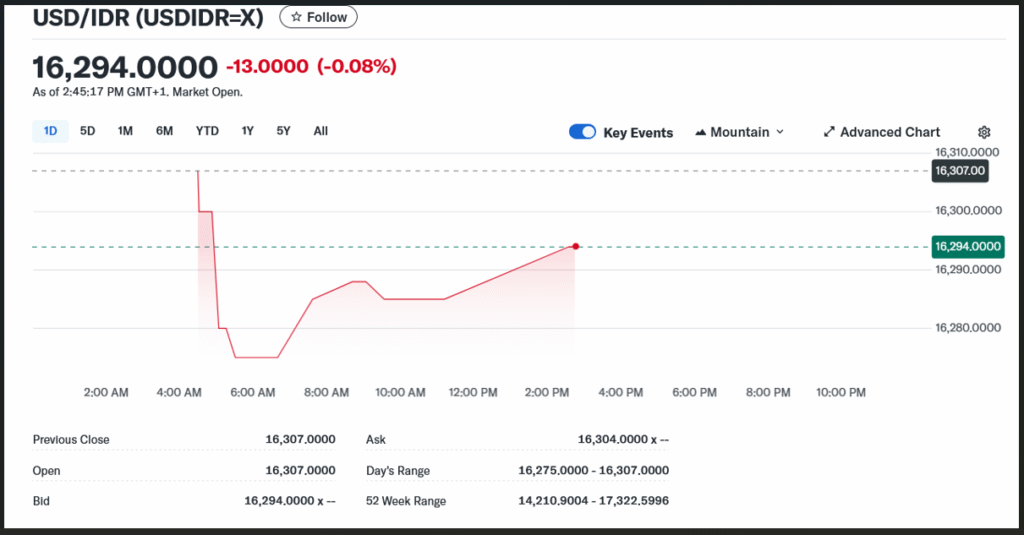
Task: Click the chart settings gear icon
Action: point(984,132)
